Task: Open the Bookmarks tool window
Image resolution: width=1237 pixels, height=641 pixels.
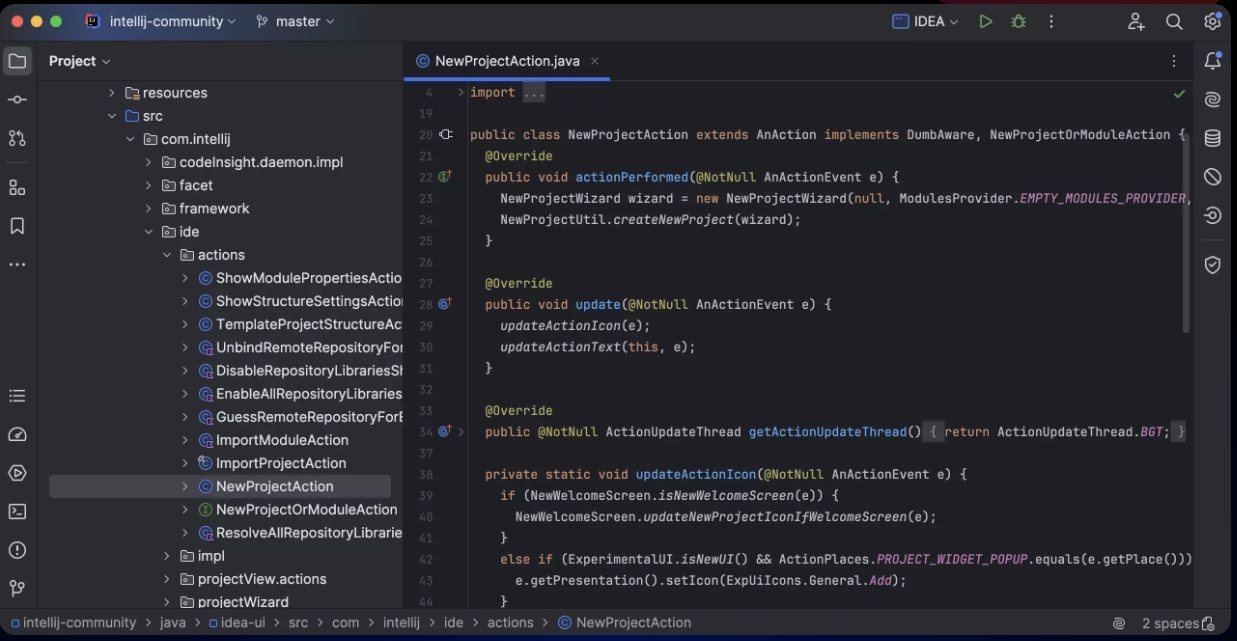Action: (x=17, y=226)
